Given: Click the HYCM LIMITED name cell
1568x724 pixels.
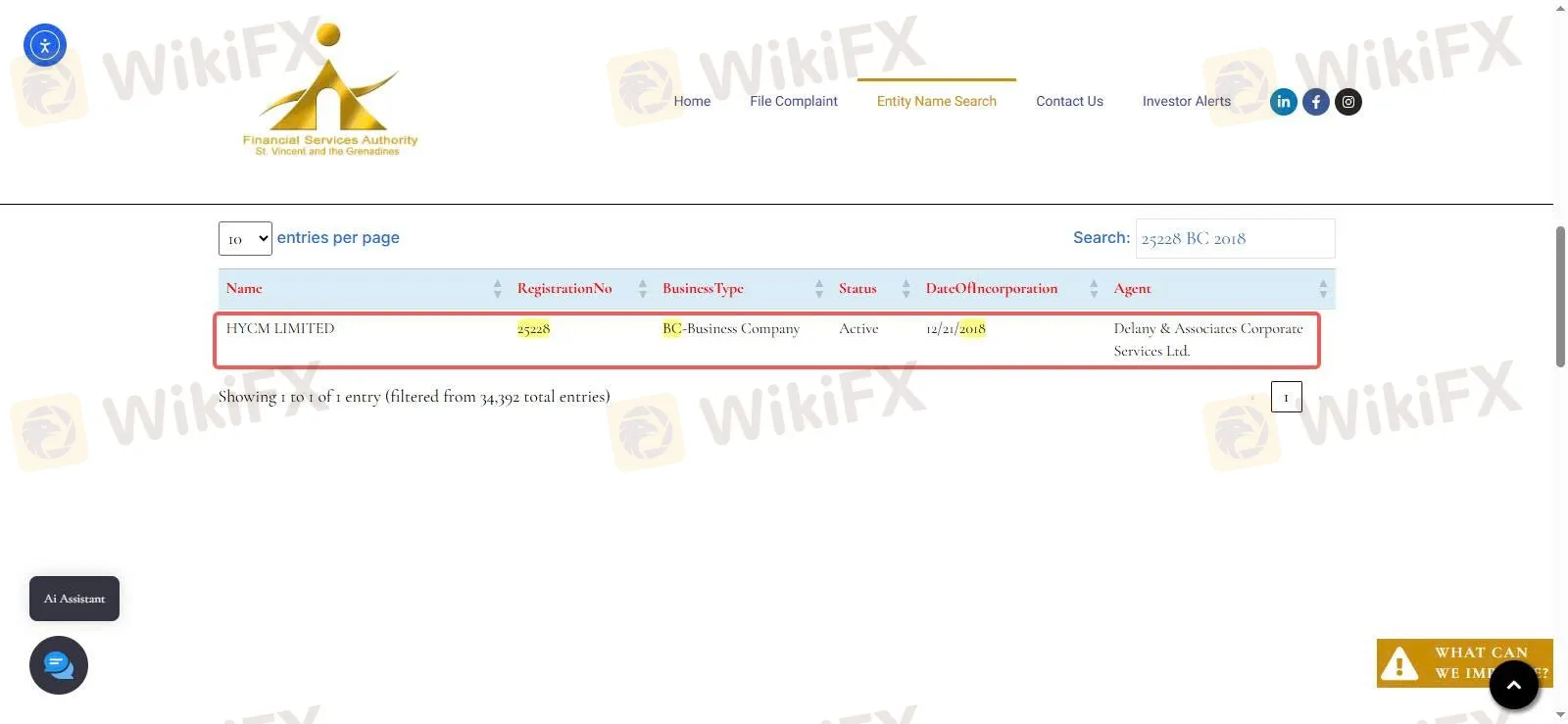Looking at the screenshot, I should pos(280,329).
